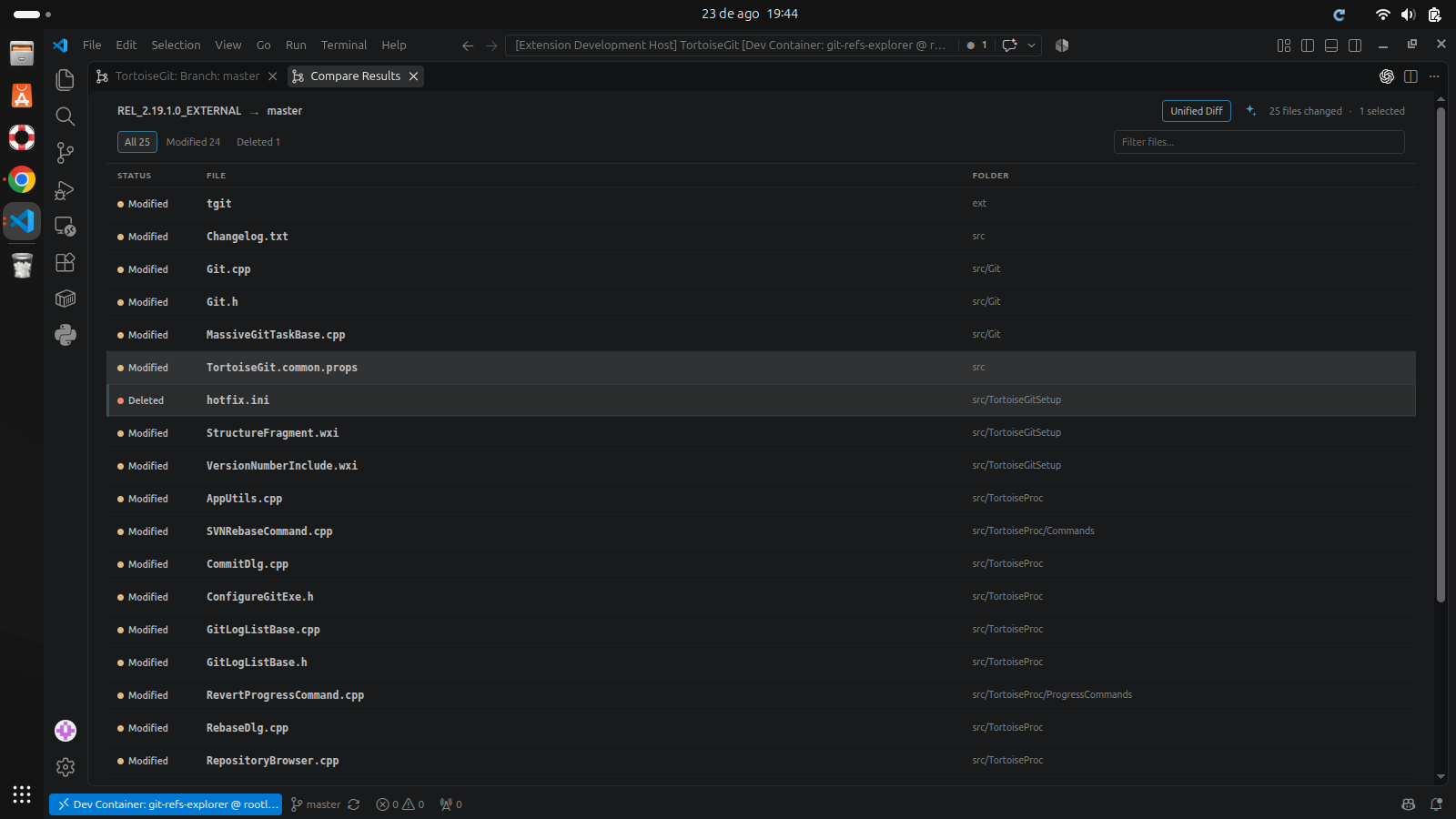The image size is (1456, 819).
Task: Show only Modified 24 files
Action: [193, 142]
